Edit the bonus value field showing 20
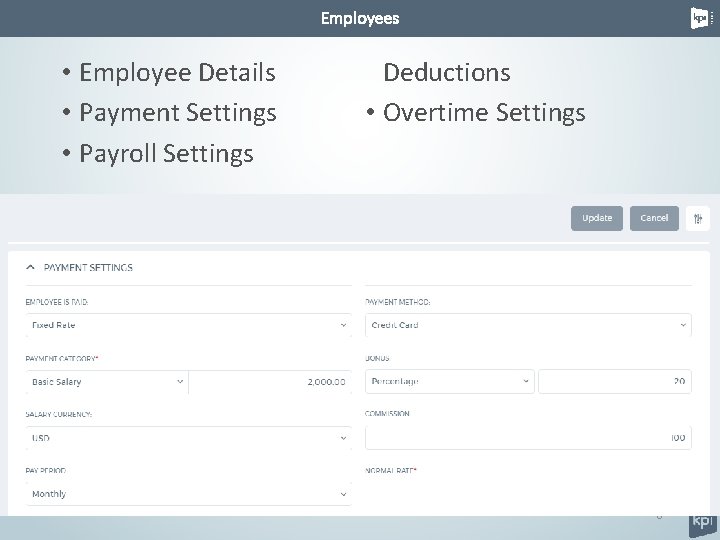720x540 pixels. coord(615,382)
